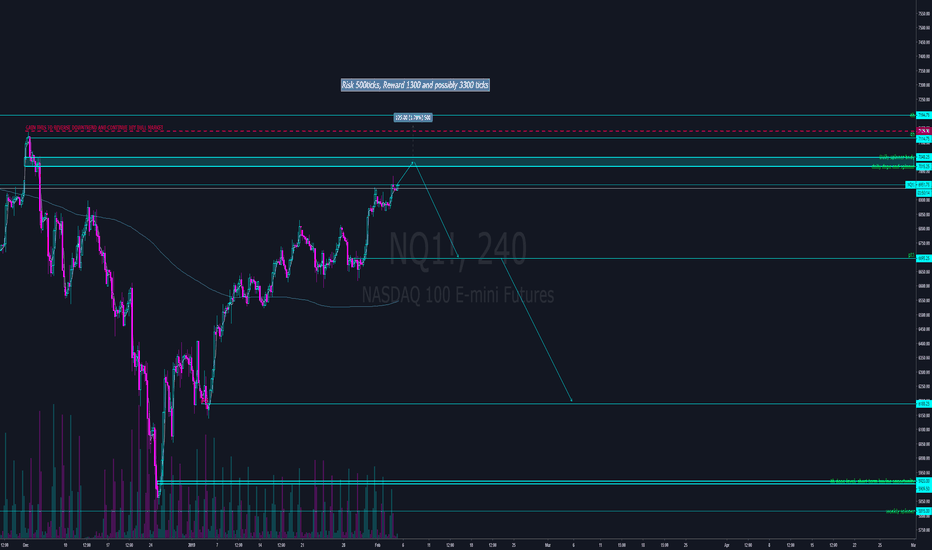This screenshot has width=932, height=550.
Task: Click the pink price tag on the price axis
Action: pos(924,131)
